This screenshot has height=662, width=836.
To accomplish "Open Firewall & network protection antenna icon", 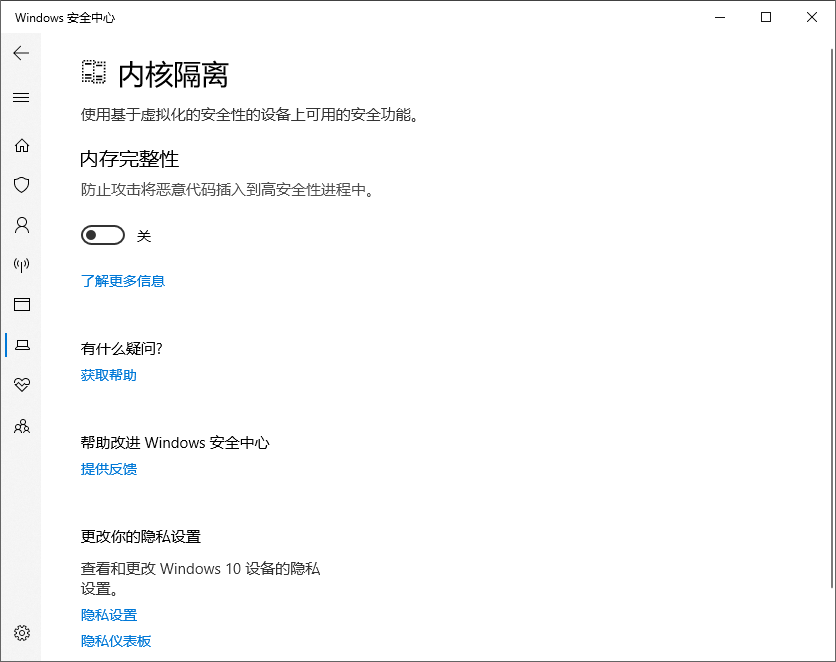I will pos(21,265).
